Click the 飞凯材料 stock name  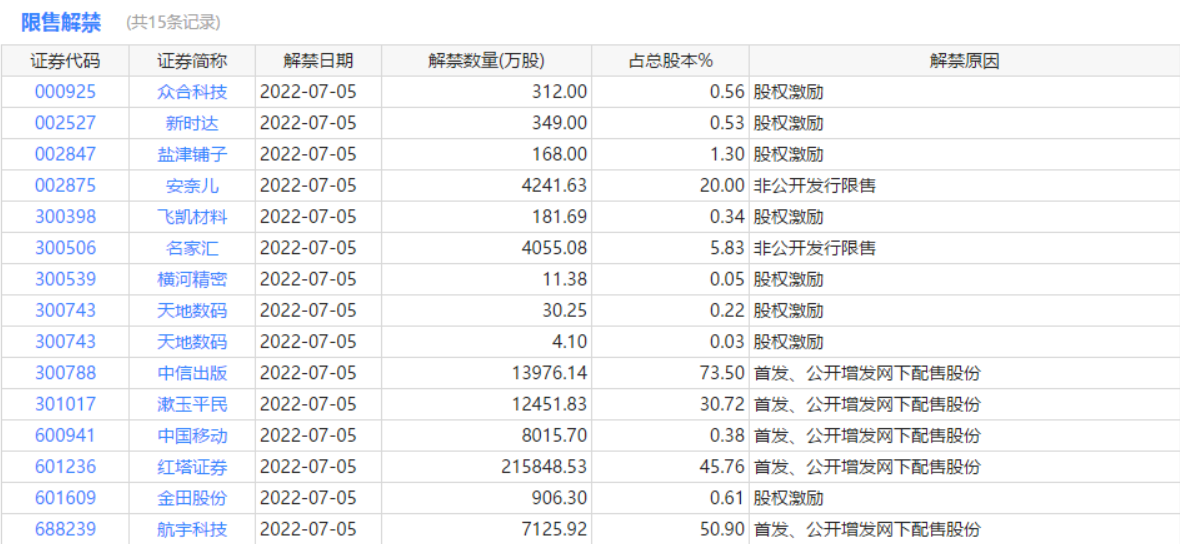pyautogui.click(x=192, y=217)
